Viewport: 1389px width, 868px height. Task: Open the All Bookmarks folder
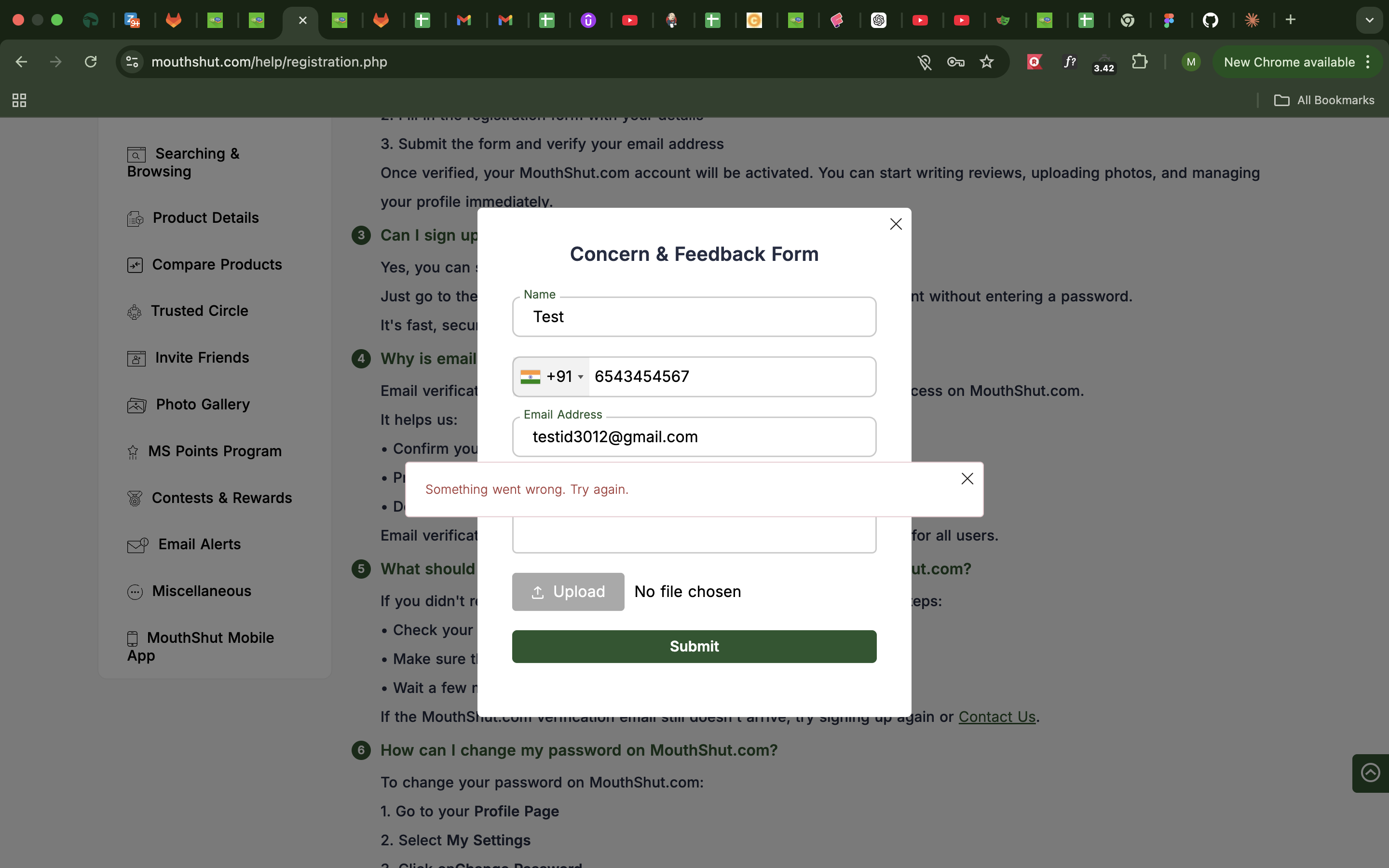(1324, 100)
